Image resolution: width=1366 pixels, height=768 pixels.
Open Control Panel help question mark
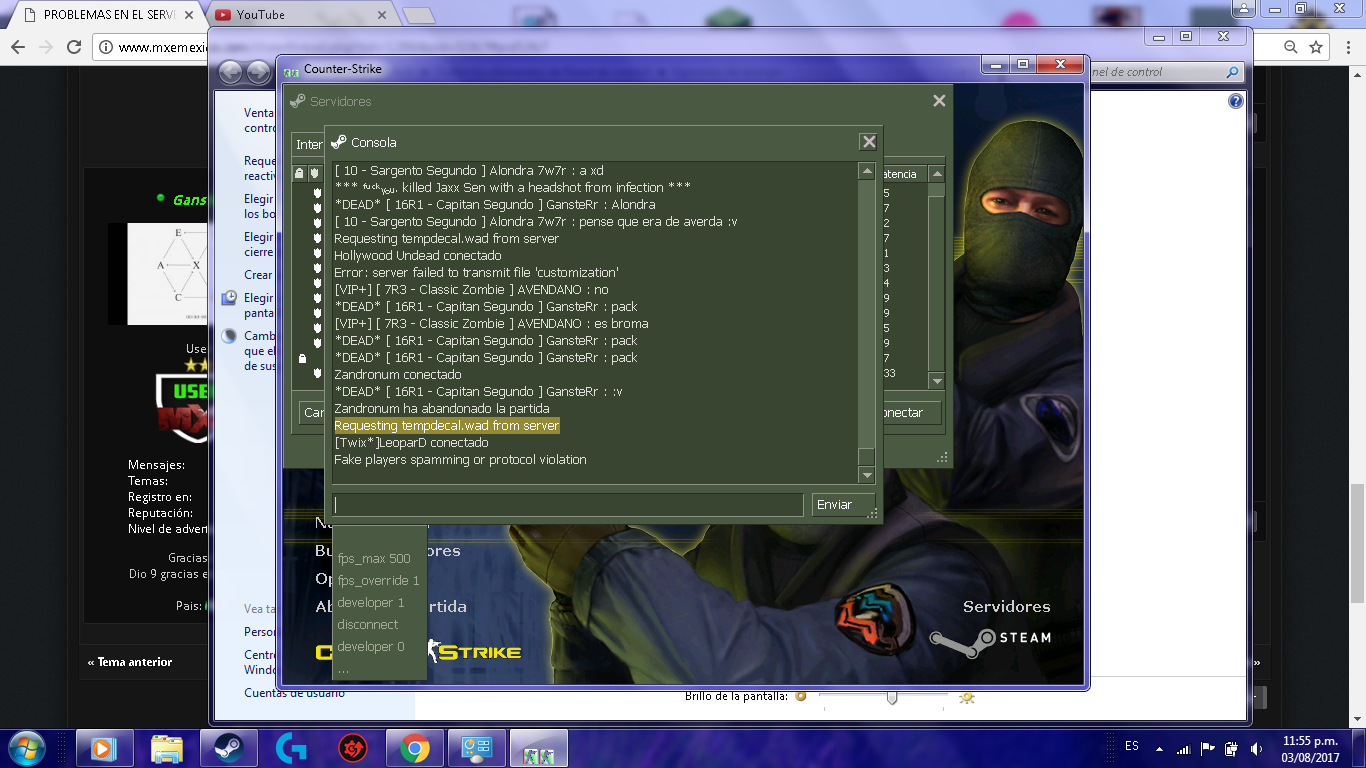[x=1236, y=101]
